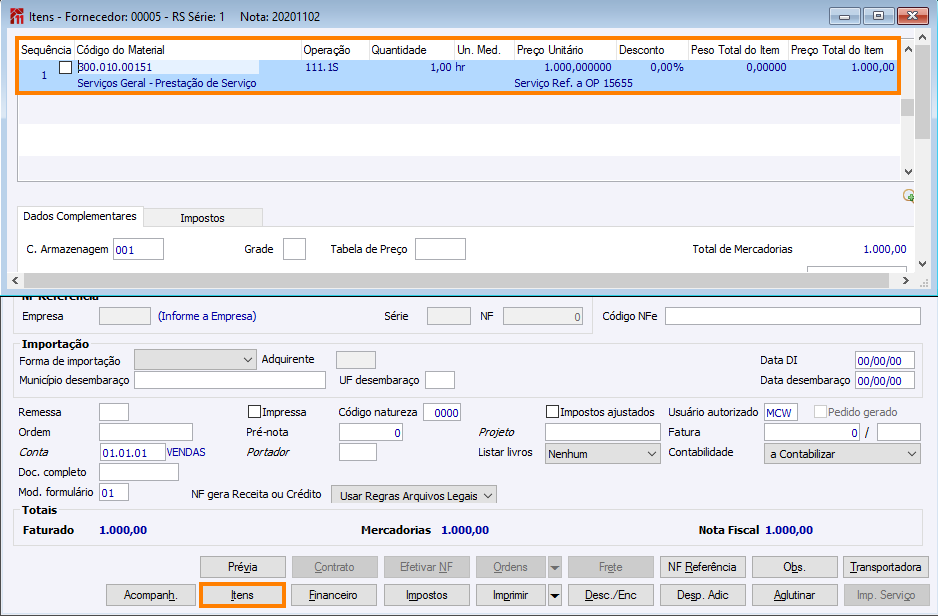938x616 pixels.
Task: Click the magnifier with green plus icon
Action: click(908, 196)
